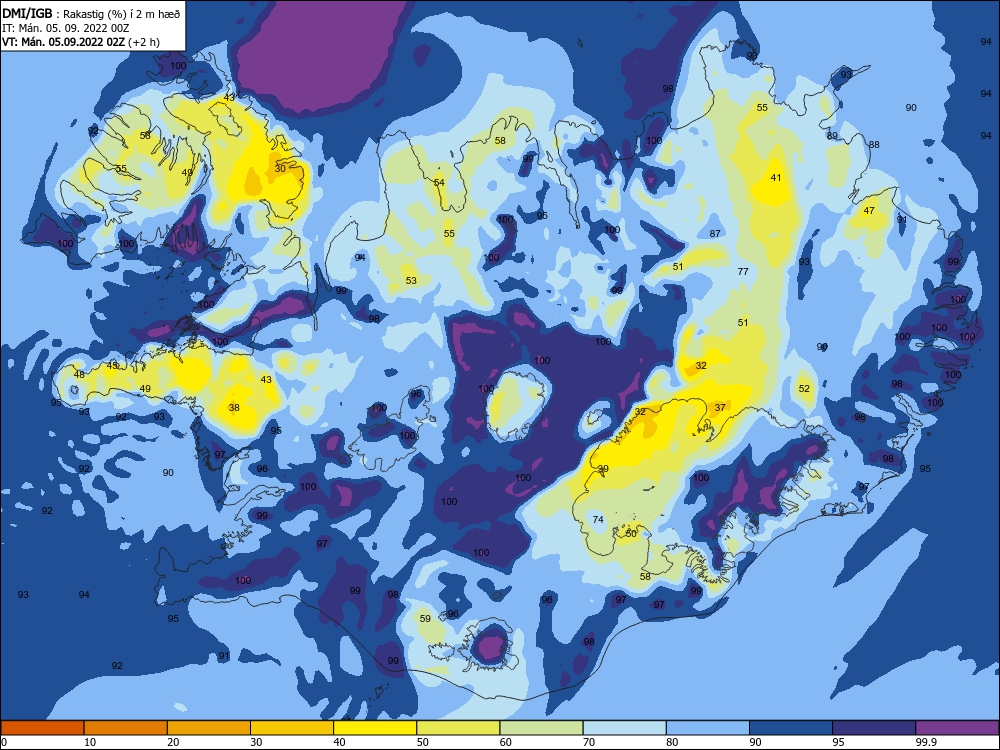Click the humidity value '41' on the map
Image resolution: width=1000 pixels, height=750 pixels.
click(x=776, y=177)
